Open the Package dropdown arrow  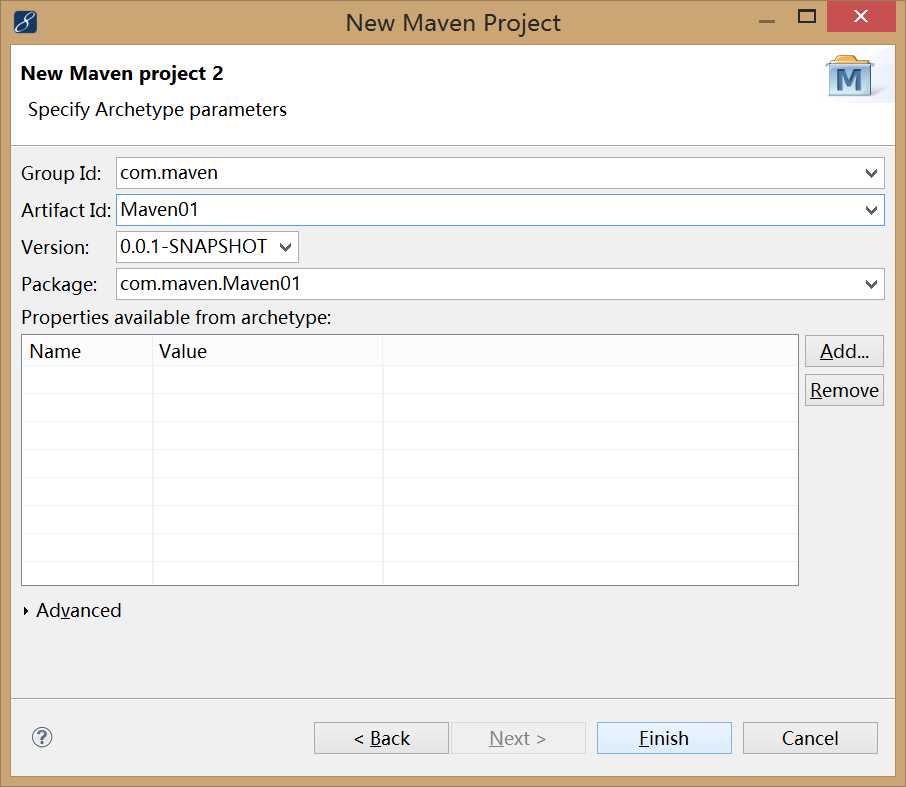point(871,284)
